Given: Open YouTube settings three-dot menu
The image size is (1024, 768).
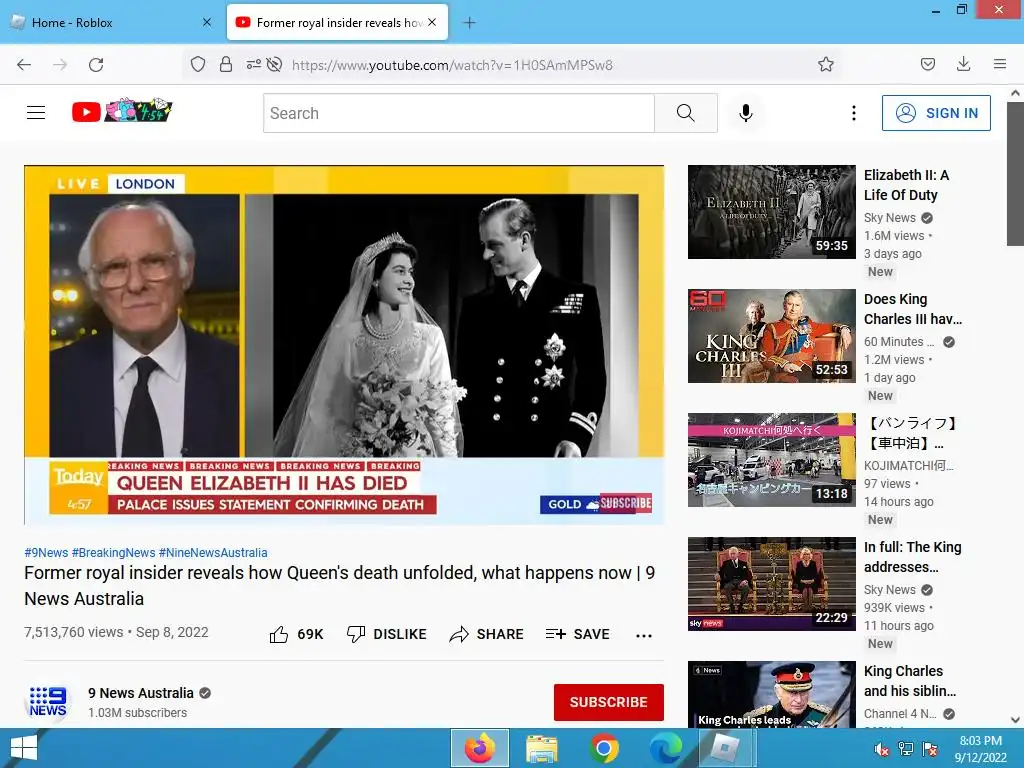Looking at the screenshot, I should coord(854,113).
